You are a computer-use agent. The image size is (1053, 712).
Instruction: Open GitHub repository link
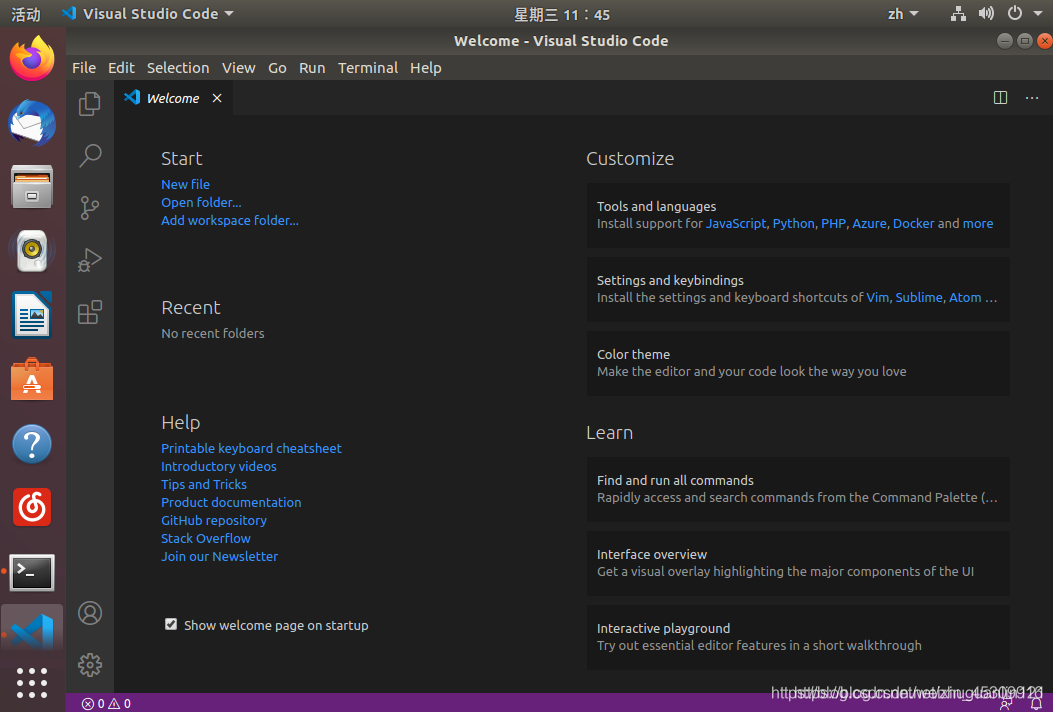pos(214,521)
